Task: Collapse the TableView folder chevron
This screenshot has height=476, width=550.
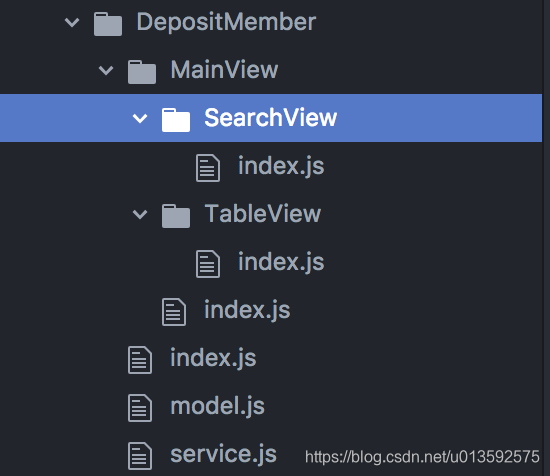Action: coord(140,214)
